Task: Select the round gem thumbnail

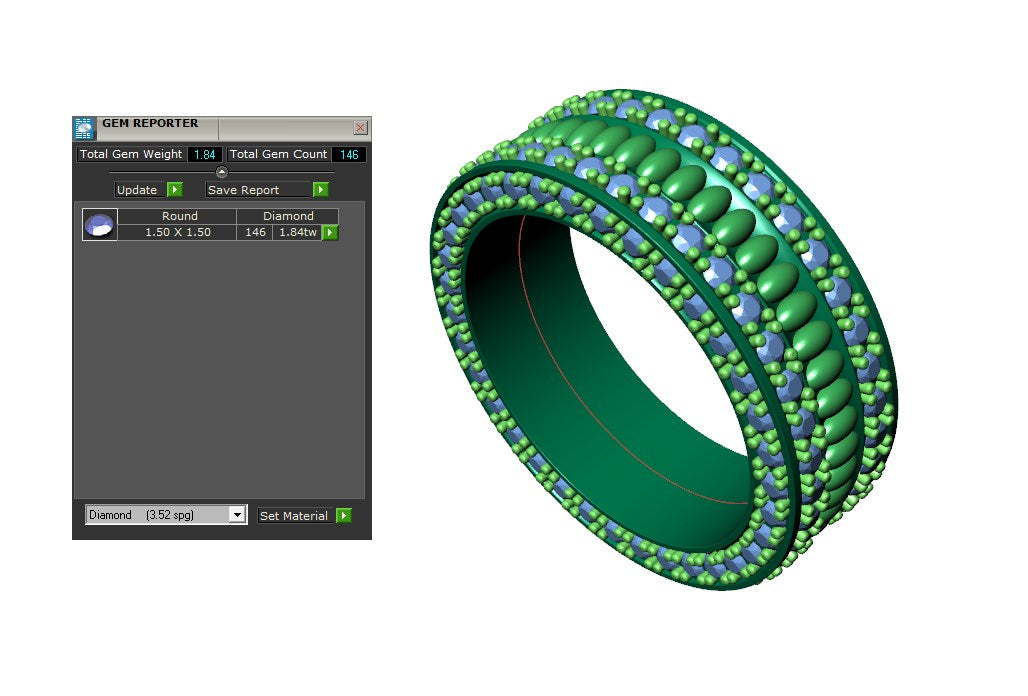Action: pos(100,225)
